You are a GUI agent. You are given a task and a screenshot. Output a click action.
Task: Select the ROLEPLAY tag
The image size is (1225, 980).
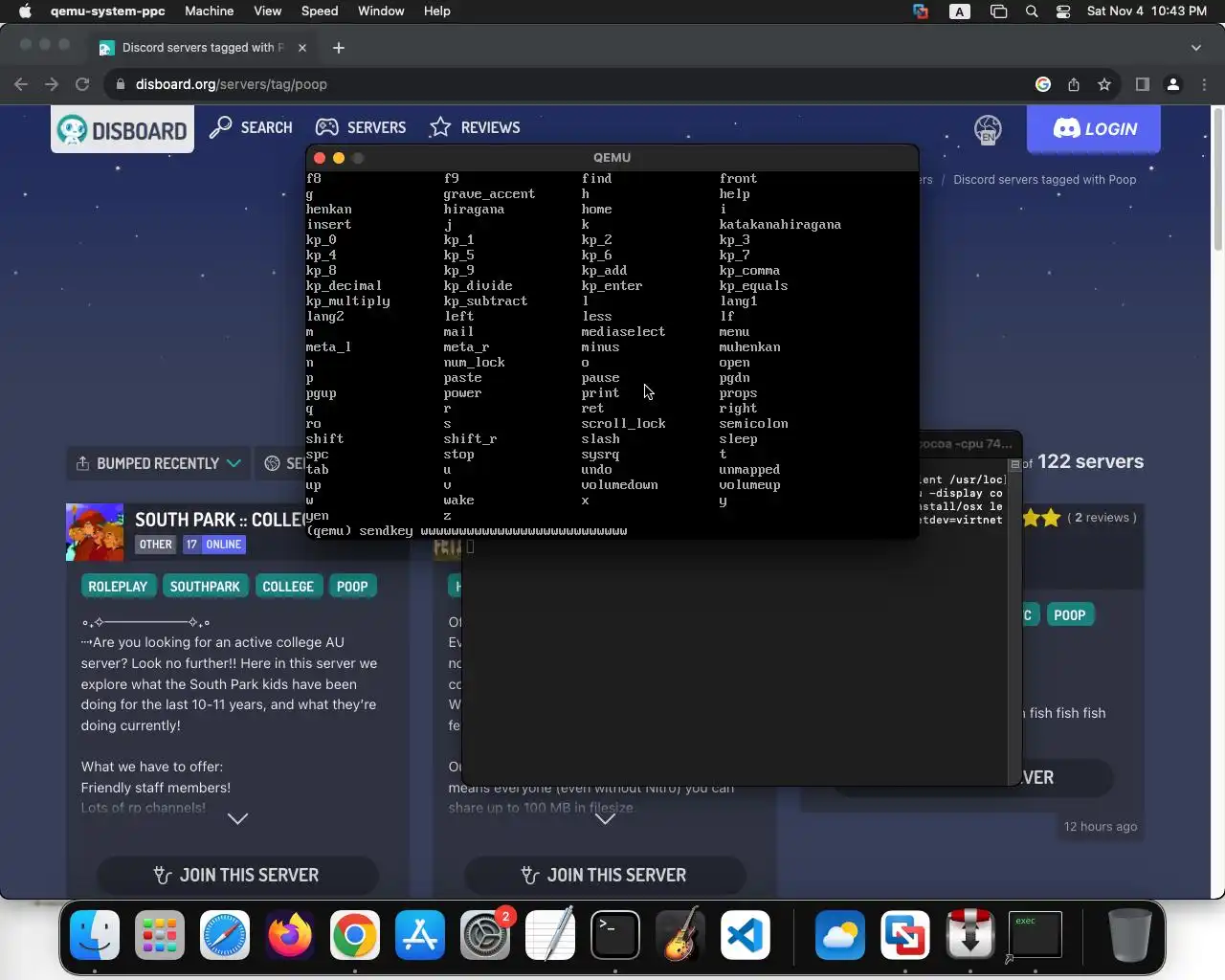click(118, 587)
